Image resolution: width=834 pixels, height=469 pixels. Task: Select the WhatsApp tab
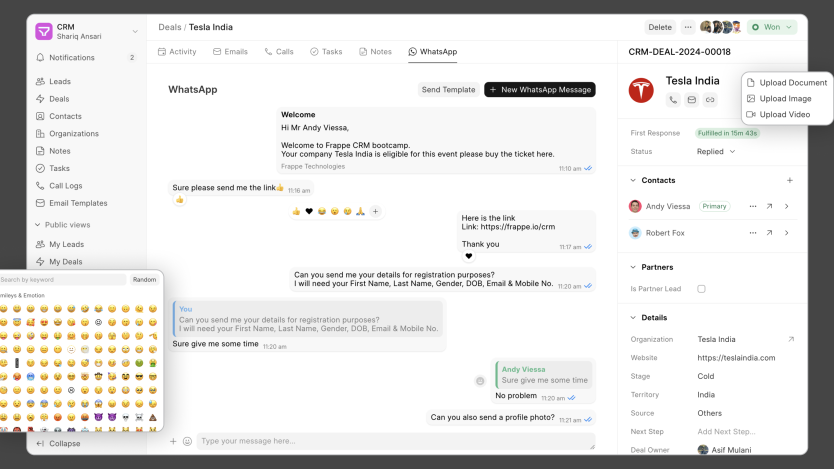point(432,52)
